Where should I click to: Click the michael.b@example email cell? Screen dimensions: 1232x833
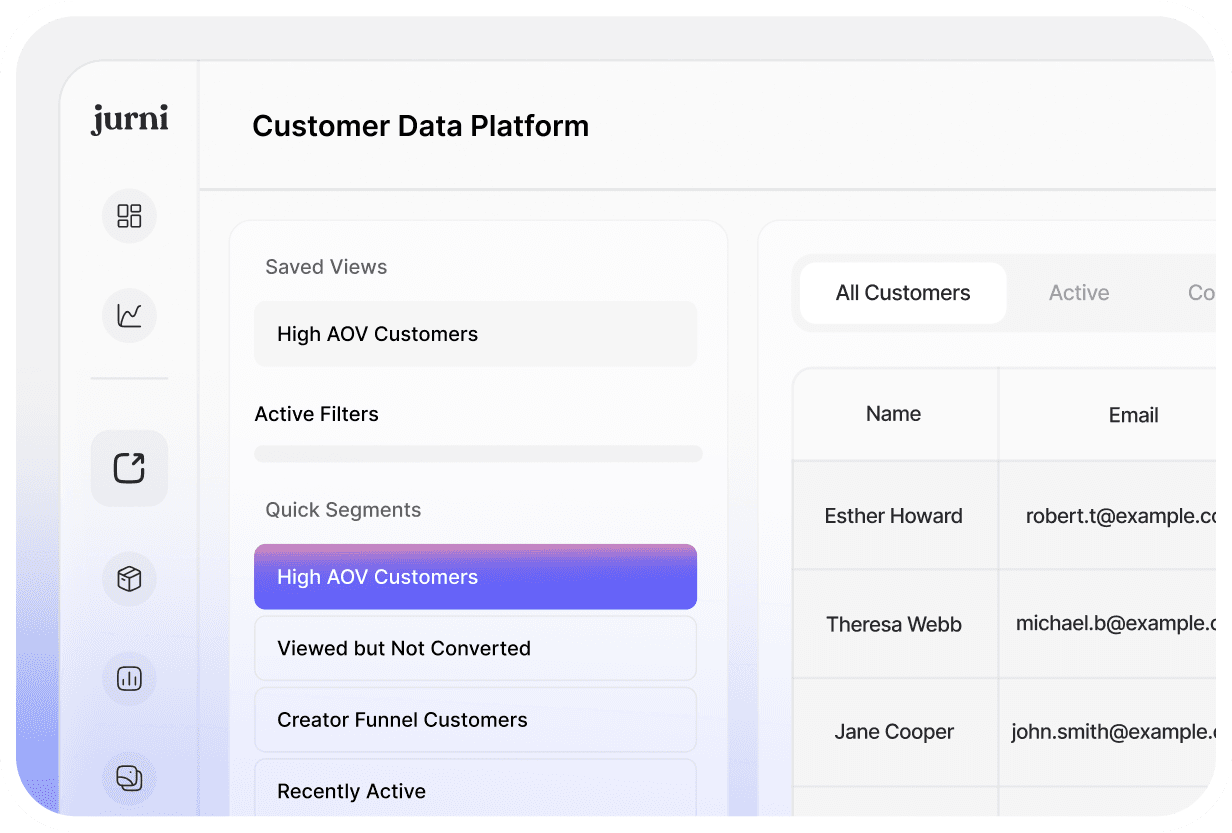[1107, 624]
